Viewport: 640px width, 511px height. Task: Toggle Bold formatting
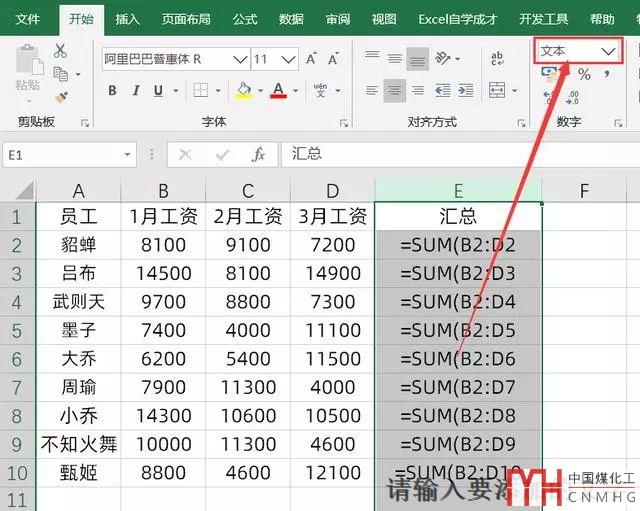click(x=112, y=91)
